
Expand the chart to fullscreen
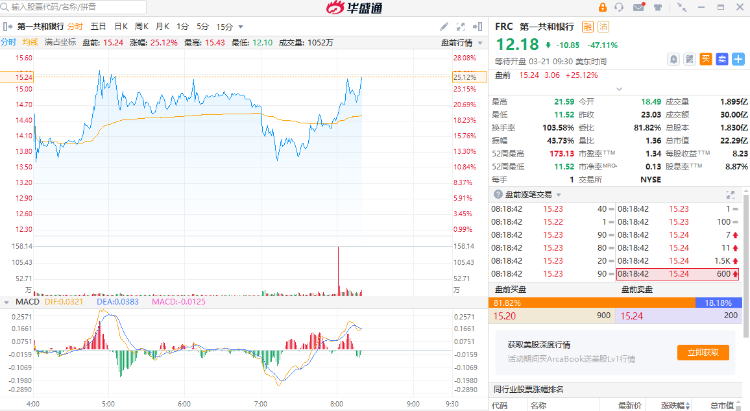(x=461, y=27)
